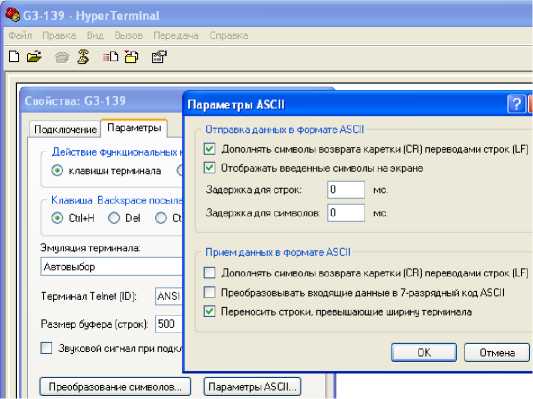Screen dimensions: 533x399
Task: Switch to the Подключение tab
Action: click(x=65, y=129)
